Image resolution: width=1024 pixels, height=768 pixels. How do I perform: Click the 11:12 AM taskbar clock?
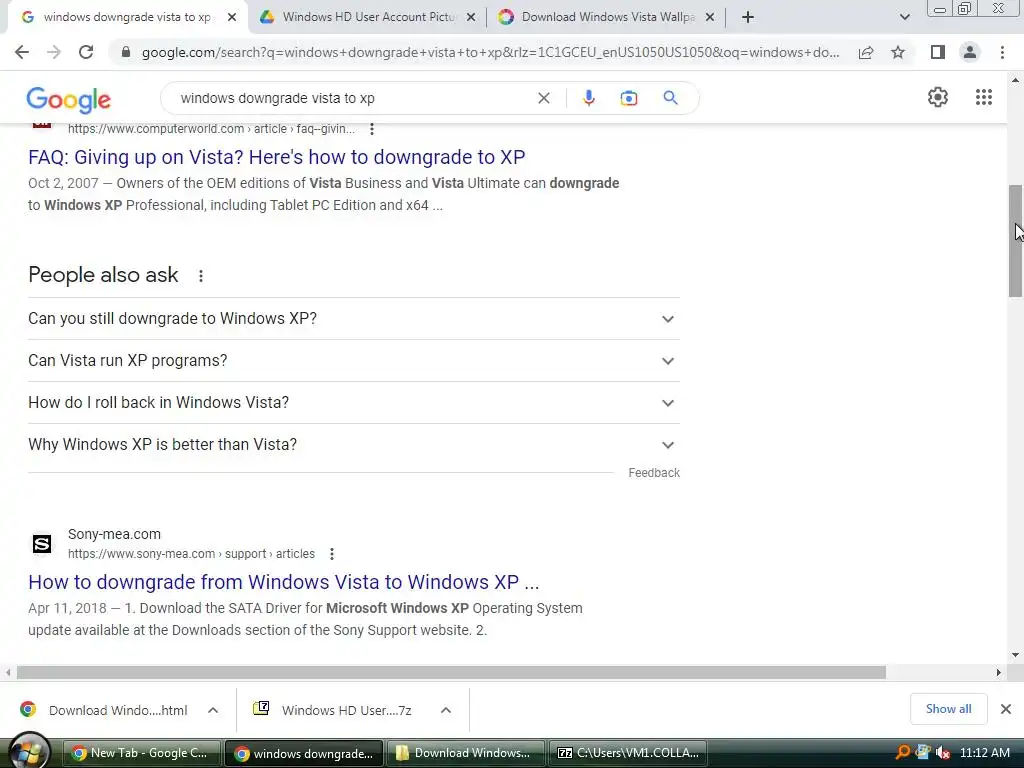click(x=985, y=752)
